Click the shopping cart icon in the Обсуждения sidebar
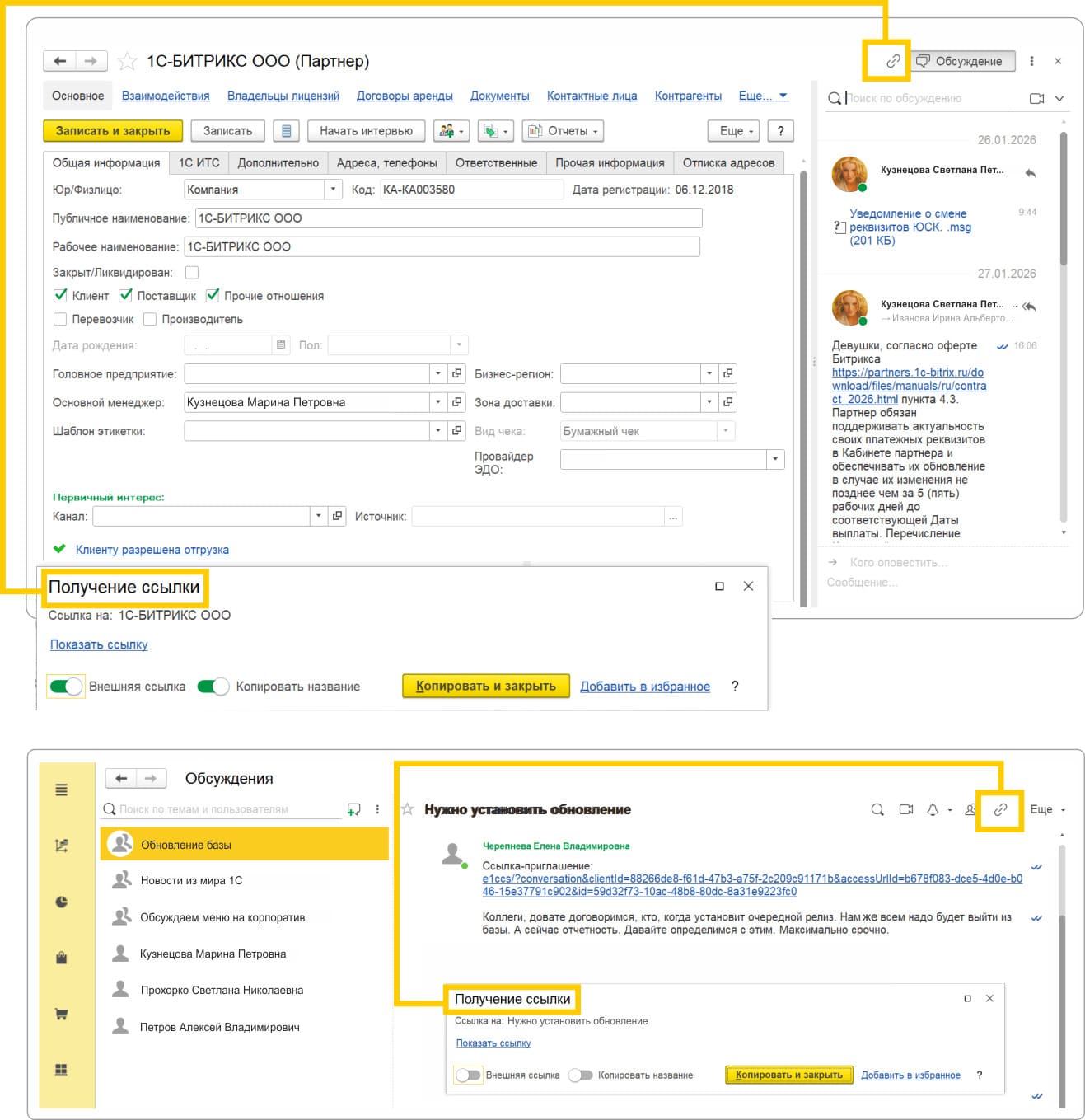This screenshot has width=1085, height=1120. click(x=62, y=1014)
